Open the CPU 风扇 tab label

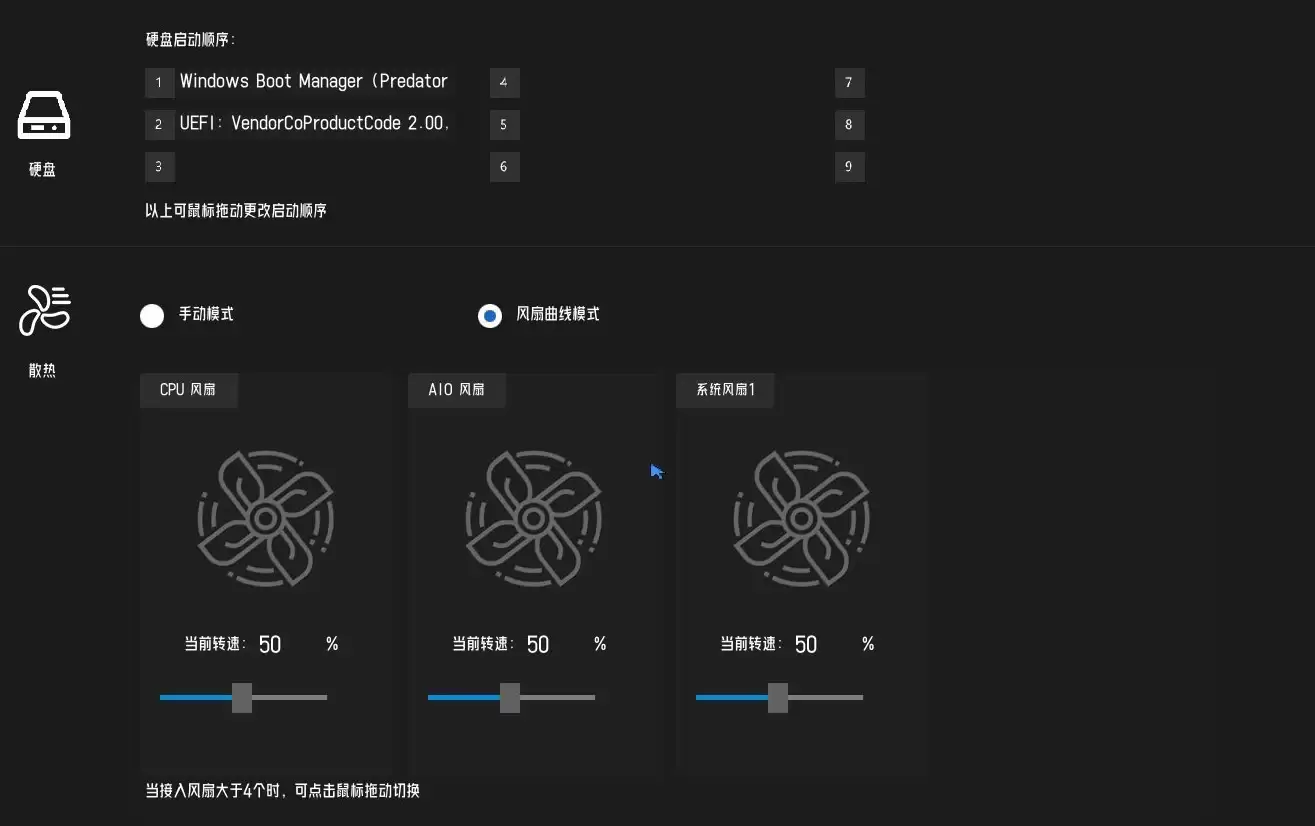(x=188, y=390)
